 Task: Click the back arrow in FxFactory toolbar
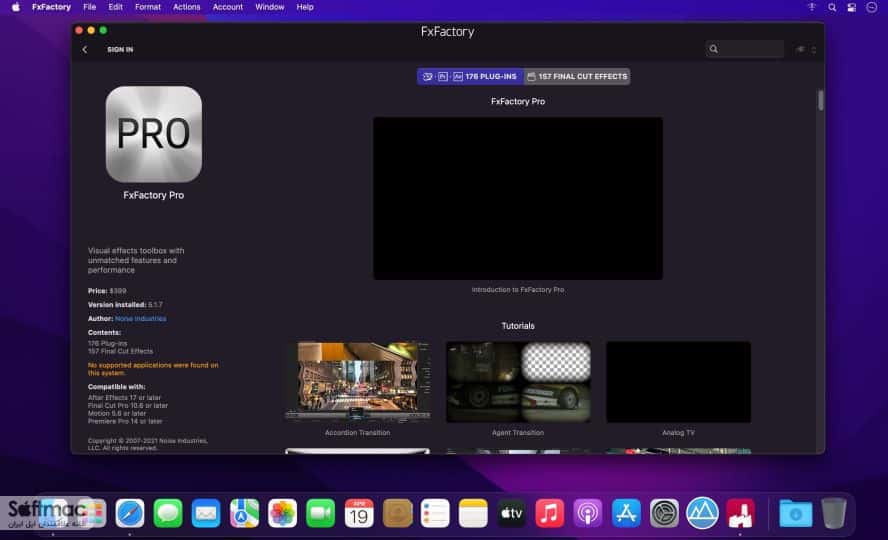[x=85, y=49]
